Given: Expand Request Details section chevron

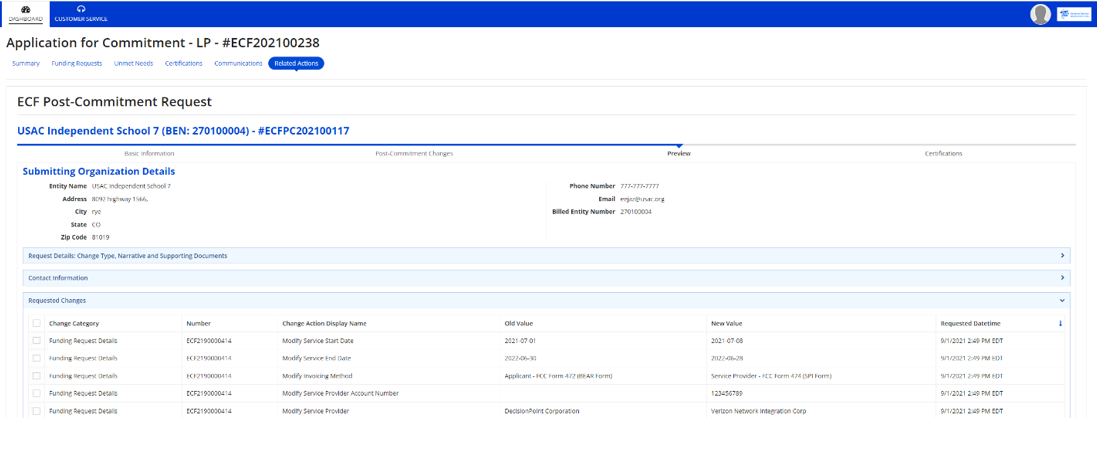Looking at the screenshot, I should [x=1062, y=256].
